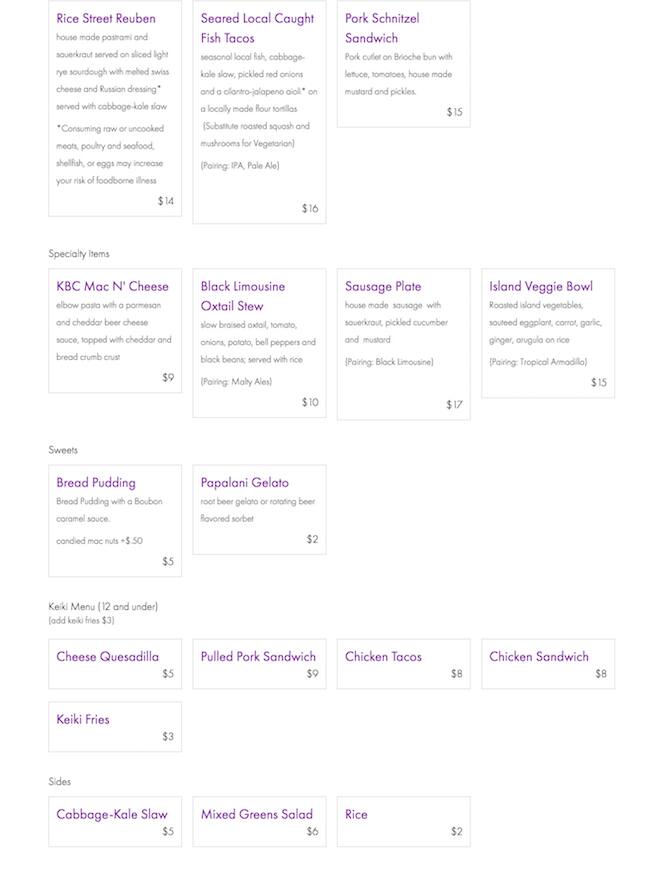Open the Rice Street Reuben item
Screen dimensions: 650x884
[106, 19]
